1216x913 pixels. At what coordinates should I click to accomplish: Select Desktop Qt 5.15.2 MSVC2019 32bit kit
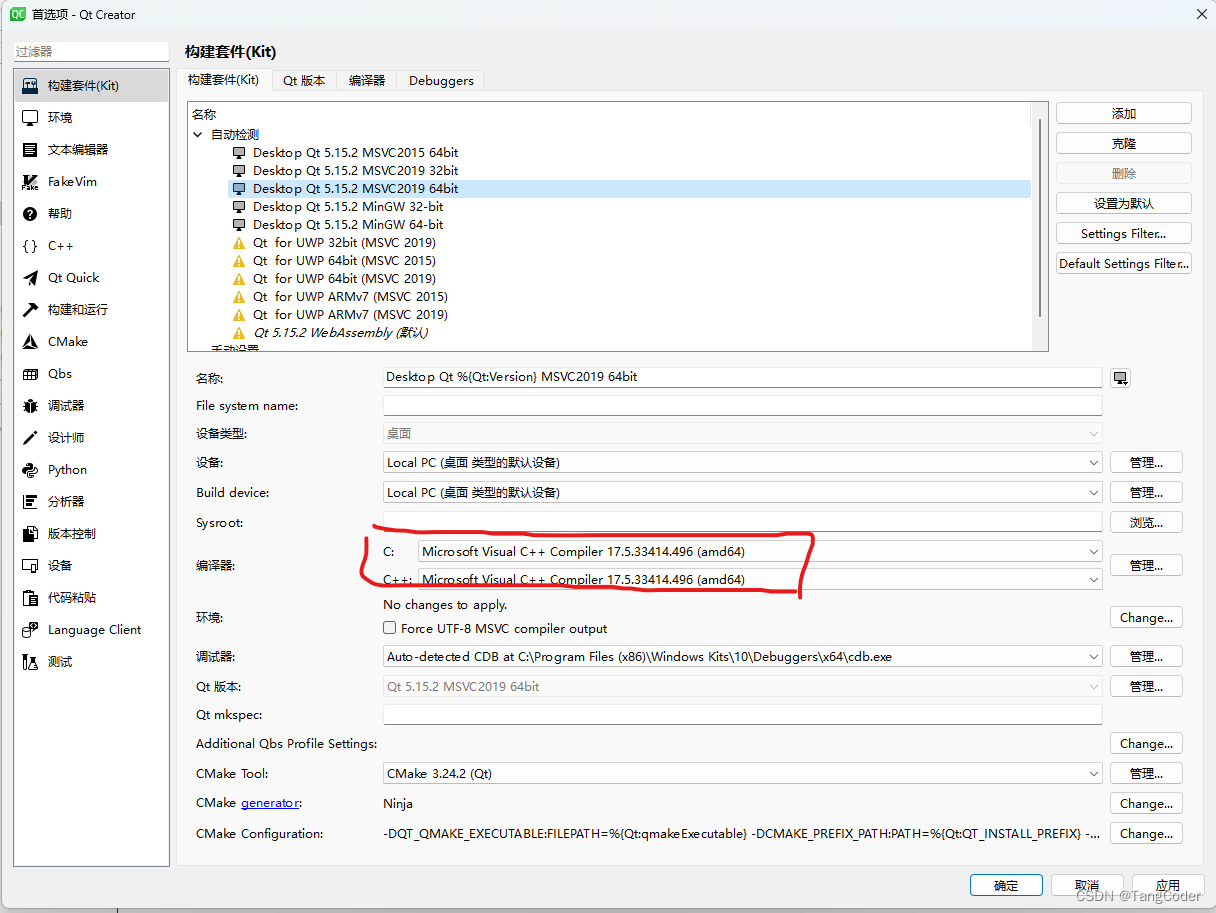click(x=355, y=171)
